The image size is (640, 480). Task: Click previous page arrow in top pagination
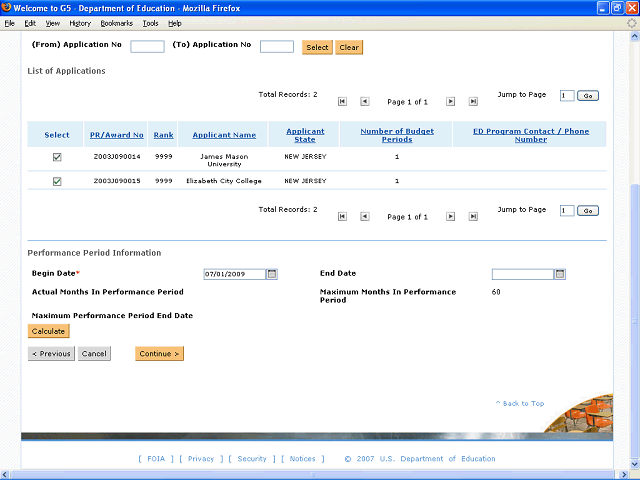click(364, 102)
